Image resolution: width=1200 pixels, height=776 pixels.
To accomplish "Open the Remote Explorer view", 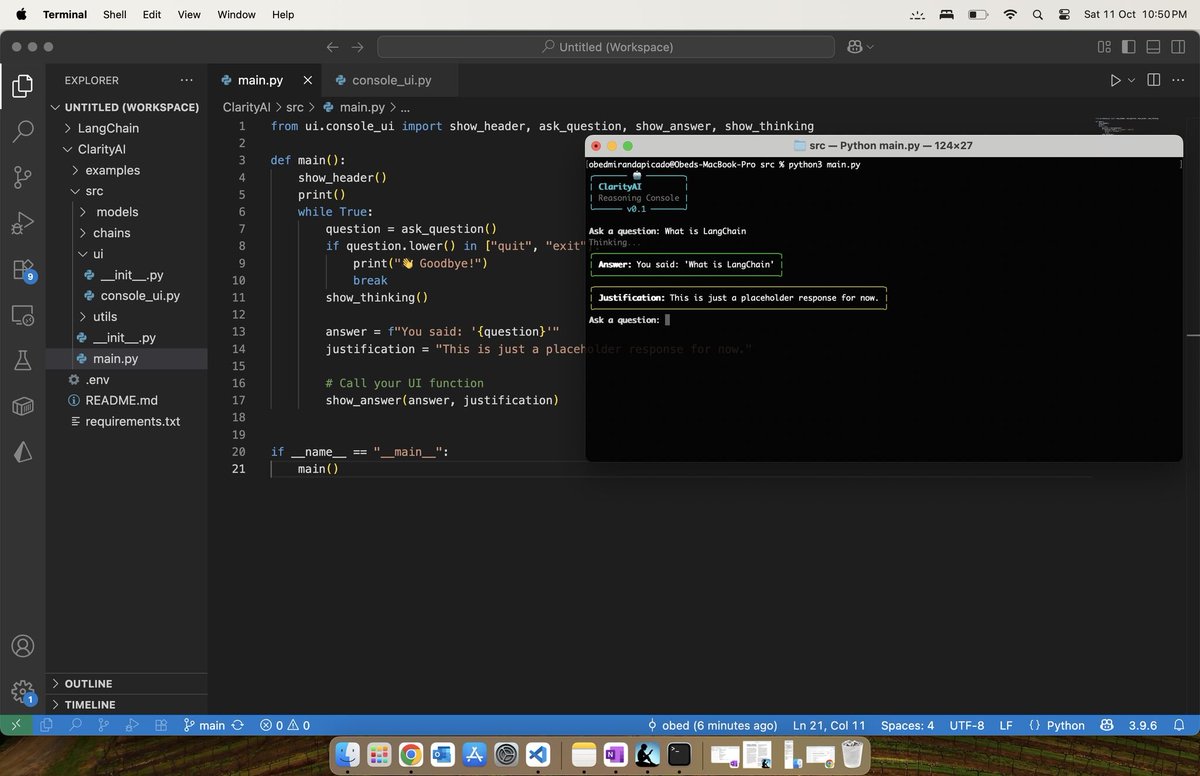I will point(22,315).
